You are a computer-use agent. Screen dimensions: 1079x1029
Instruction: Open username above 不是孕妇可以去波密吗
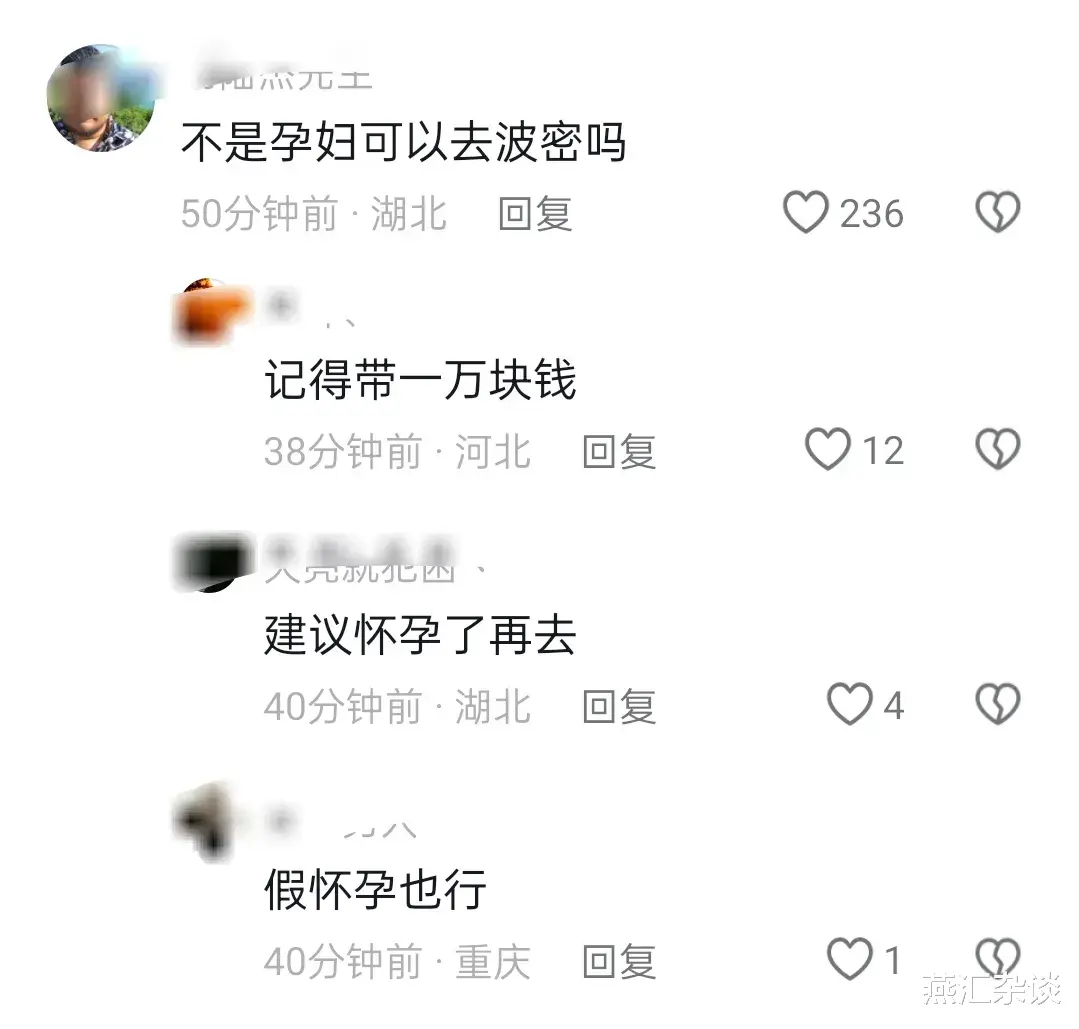[x=284, y=77]
